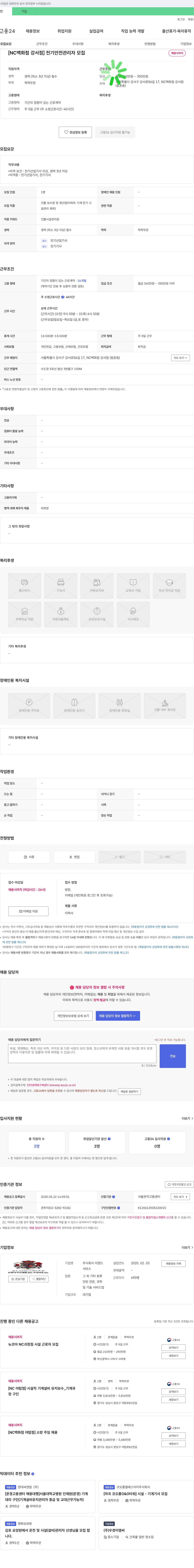Toggle 관심기업 star under company logo

(x=18, y=1279)
